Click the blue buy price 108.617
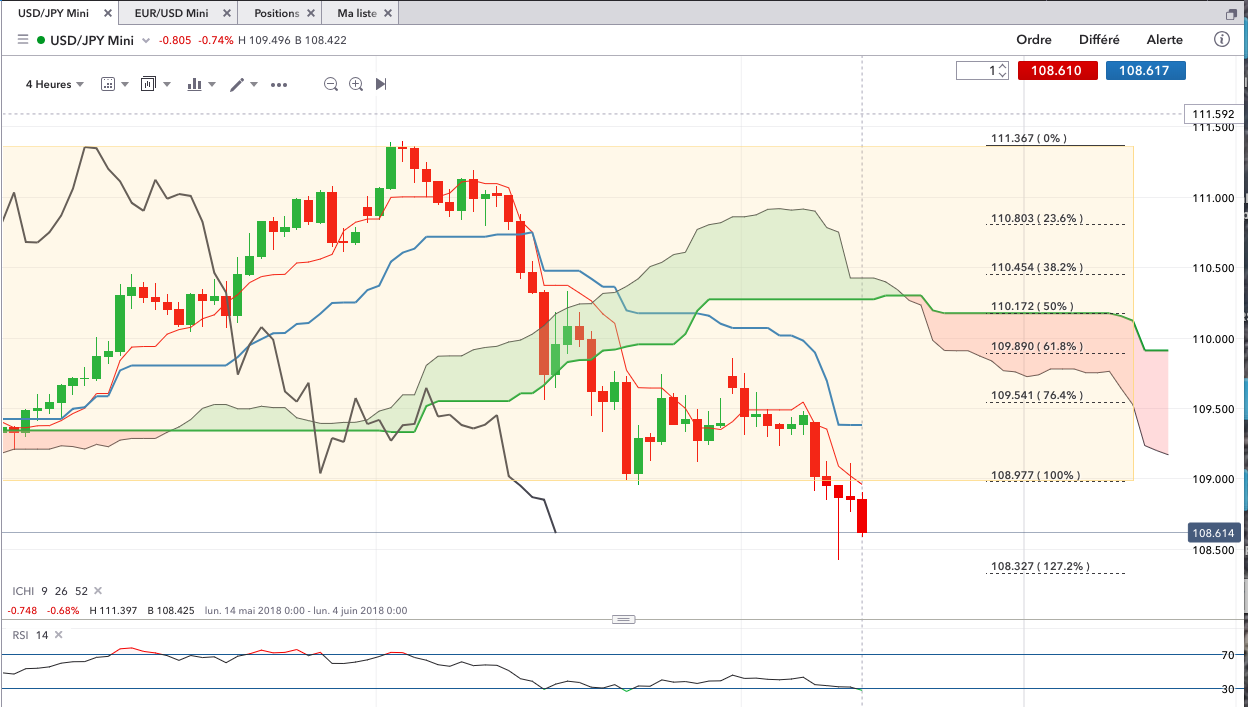This screenshot has height=707, width=1248. tap(1145, 71)
